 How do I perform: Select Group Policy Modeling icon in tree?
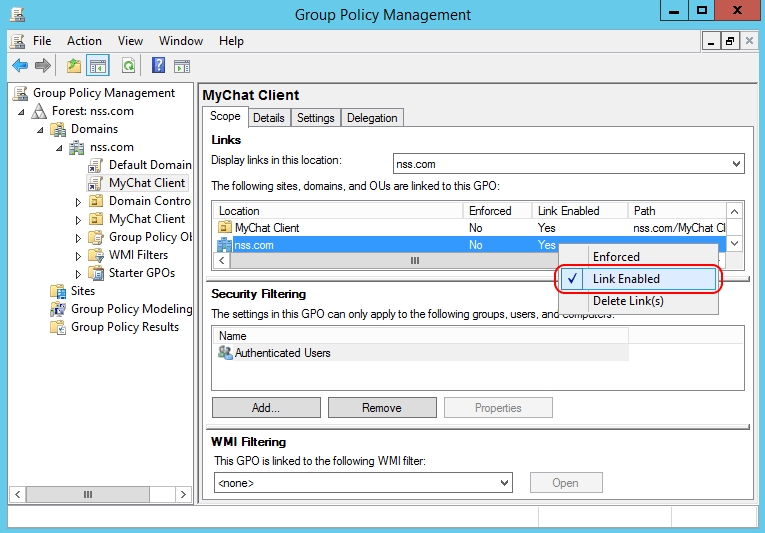click(58, 309)
